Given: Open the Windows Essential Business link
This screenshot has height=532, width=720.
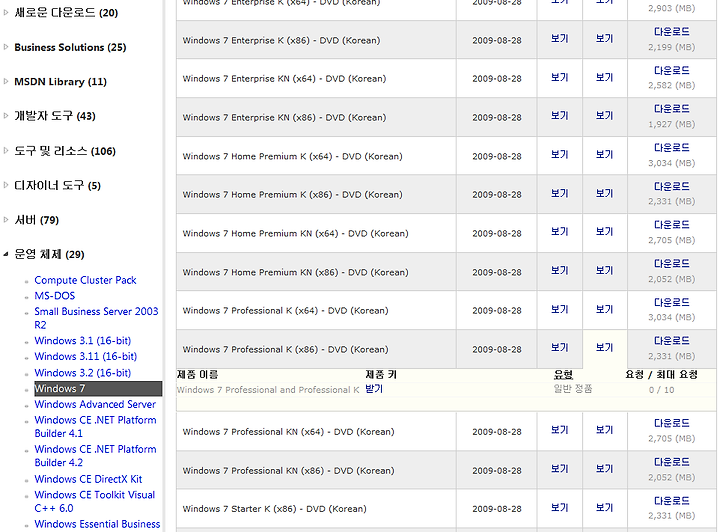Looking at the screenshot, I should click(x=97, y=524).
